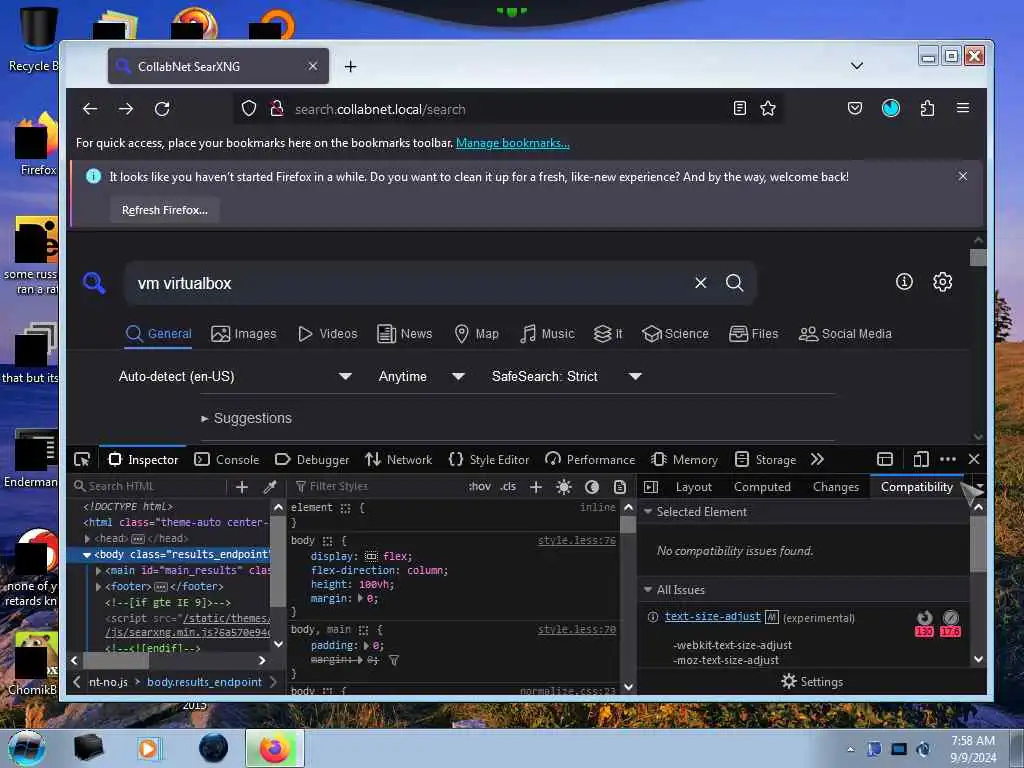The image size is (1024, 768).
Task: Toggle Responsive Design Mode
Action: (x=921, y=460)
